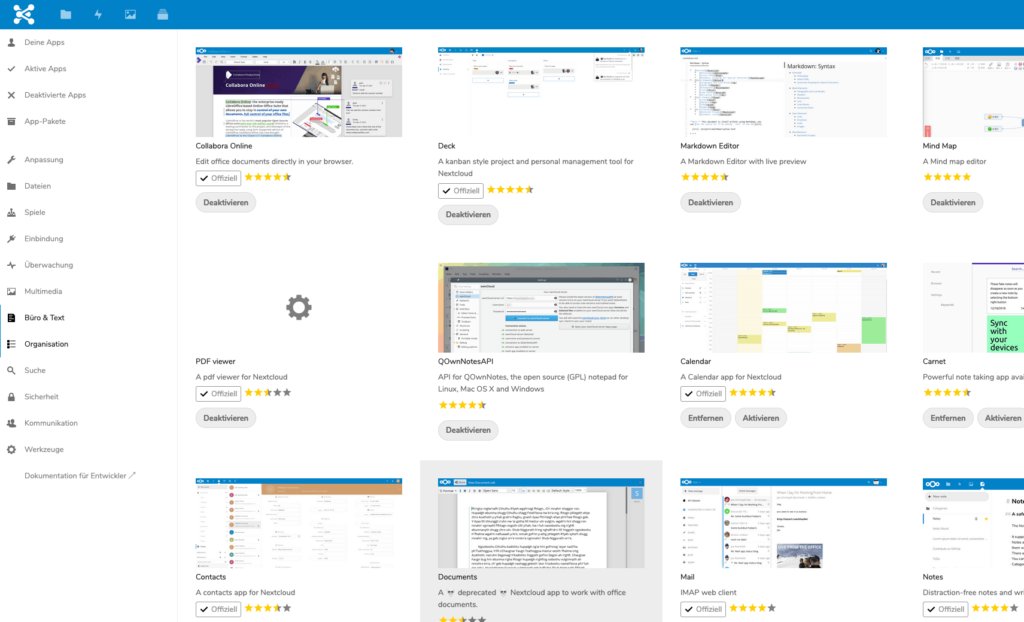Open the briefcase icon in the top bar
The width and height of the screenshot is (1024, 622).
click(x=163, y=14)
